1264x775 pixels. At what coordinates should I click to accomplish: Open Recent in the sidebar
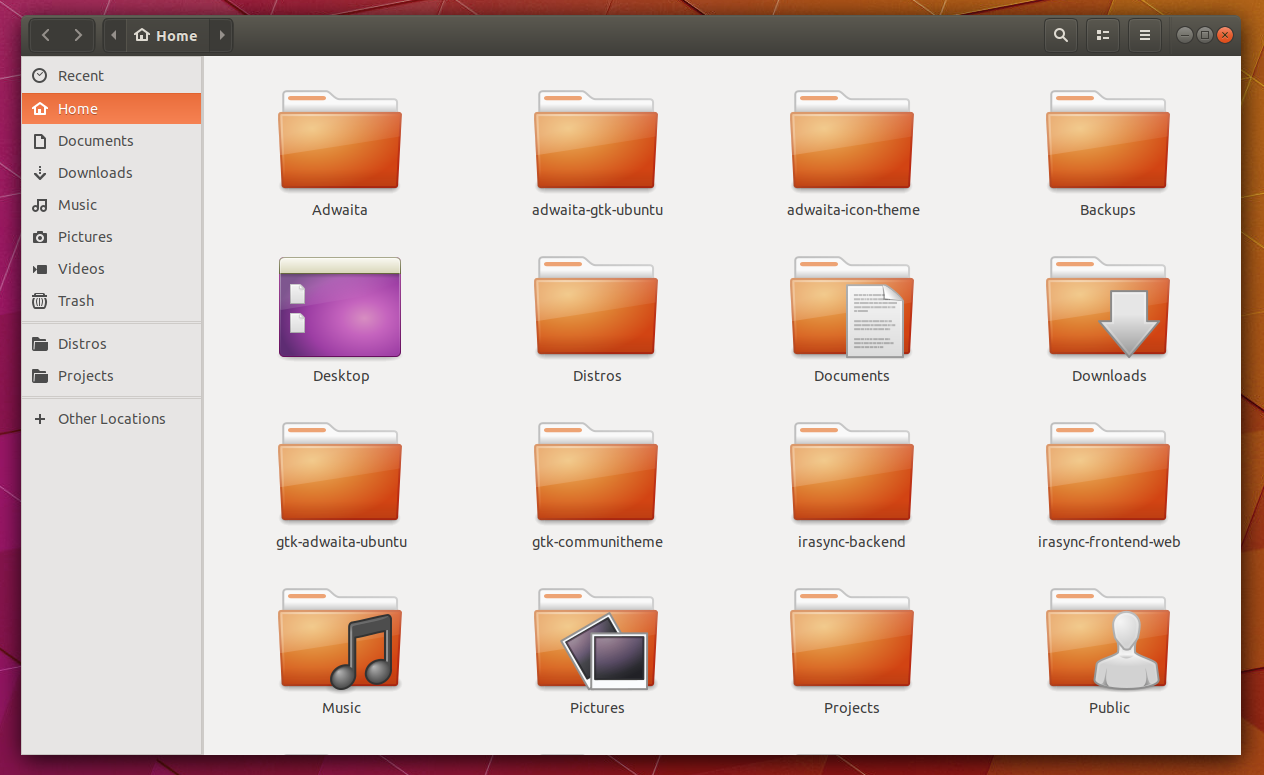(x=111, y=76)
